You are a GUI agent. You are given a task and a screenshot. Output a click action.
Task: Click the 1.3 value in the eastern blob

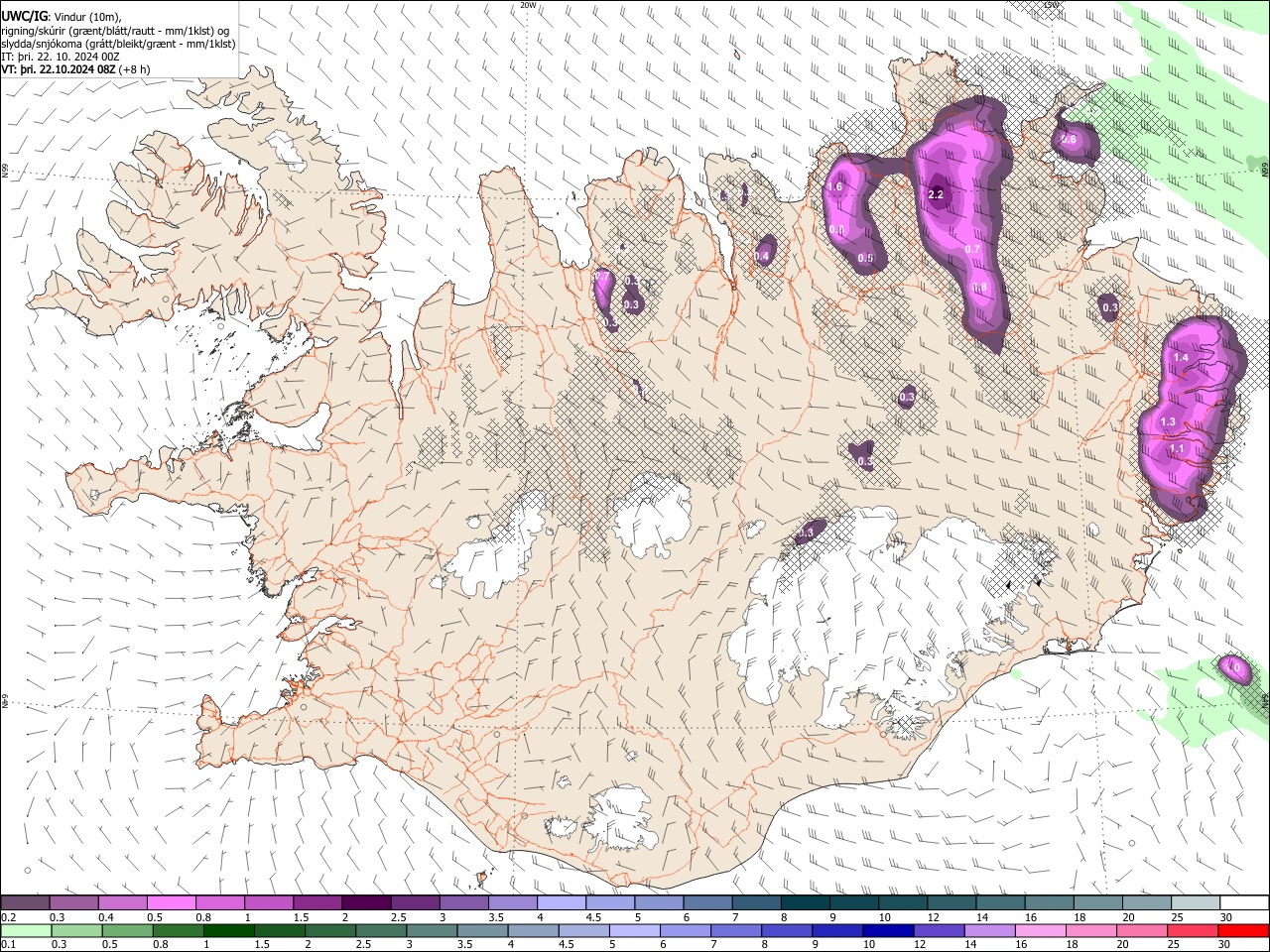click(x=1168, y=422)
